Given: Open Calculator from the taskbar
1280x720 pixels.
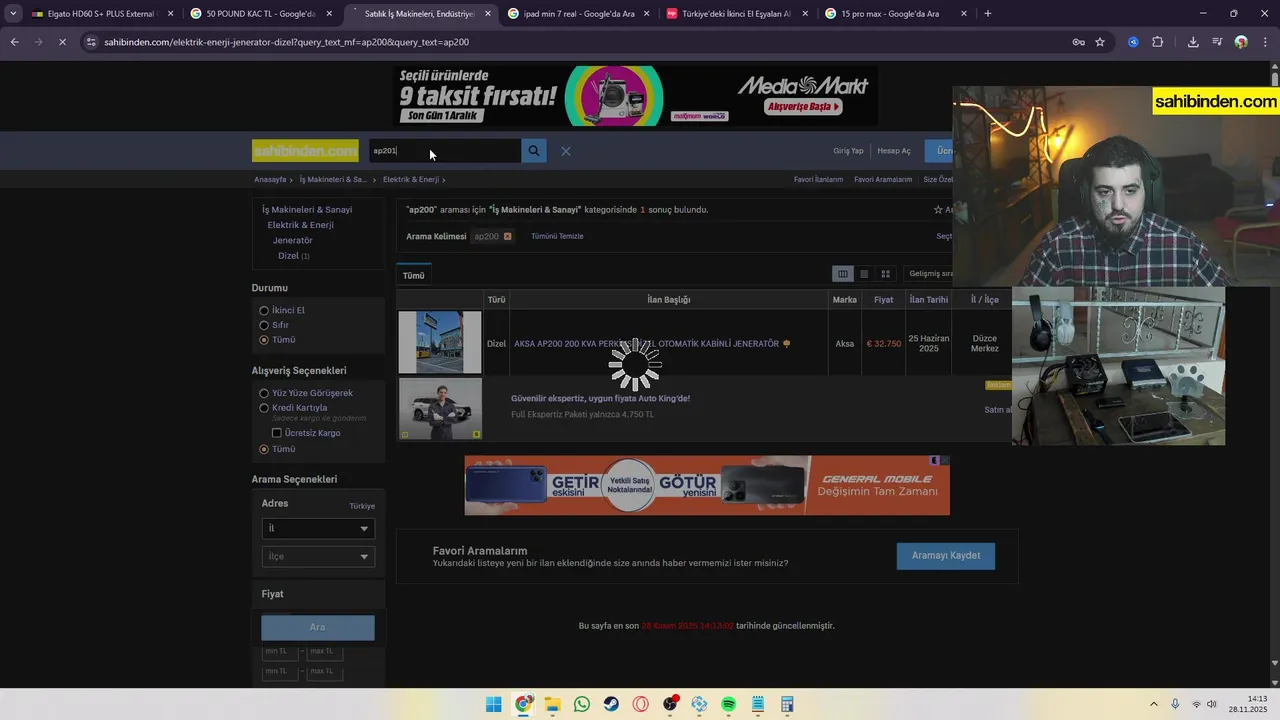Looking at the screenshot, I should click(x=787, y=705).
